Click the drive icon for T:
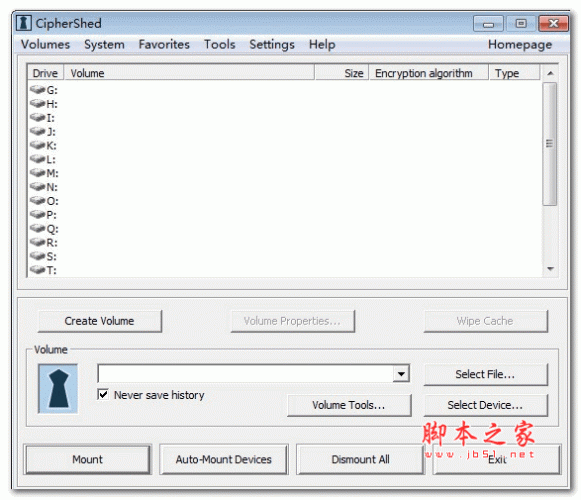 tap(37, 270)
